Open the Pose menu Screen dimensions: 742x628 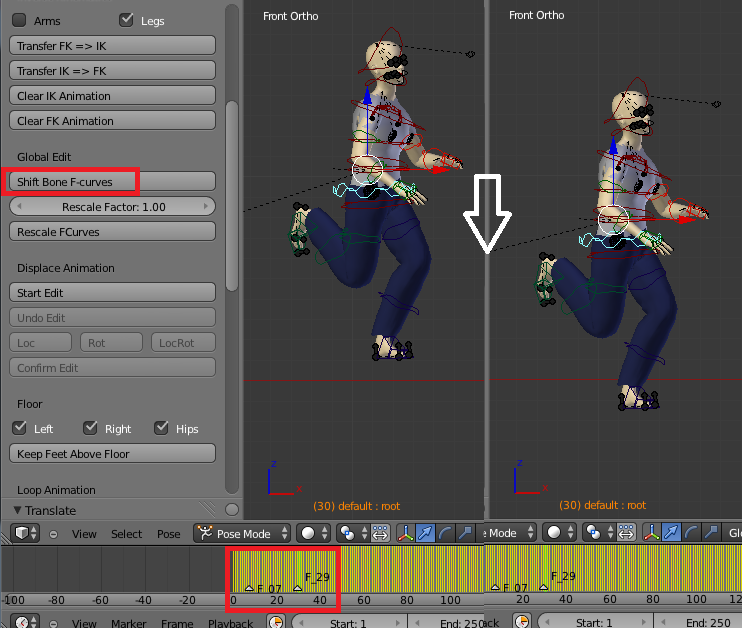coord(167,533)
